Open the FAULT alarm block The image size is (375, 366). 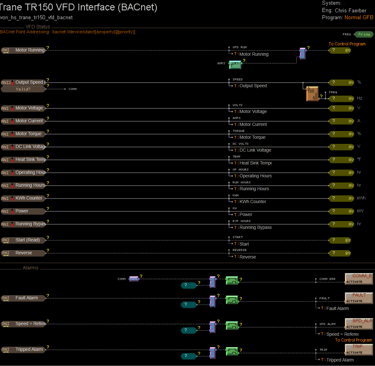click(x=359, y=298)
